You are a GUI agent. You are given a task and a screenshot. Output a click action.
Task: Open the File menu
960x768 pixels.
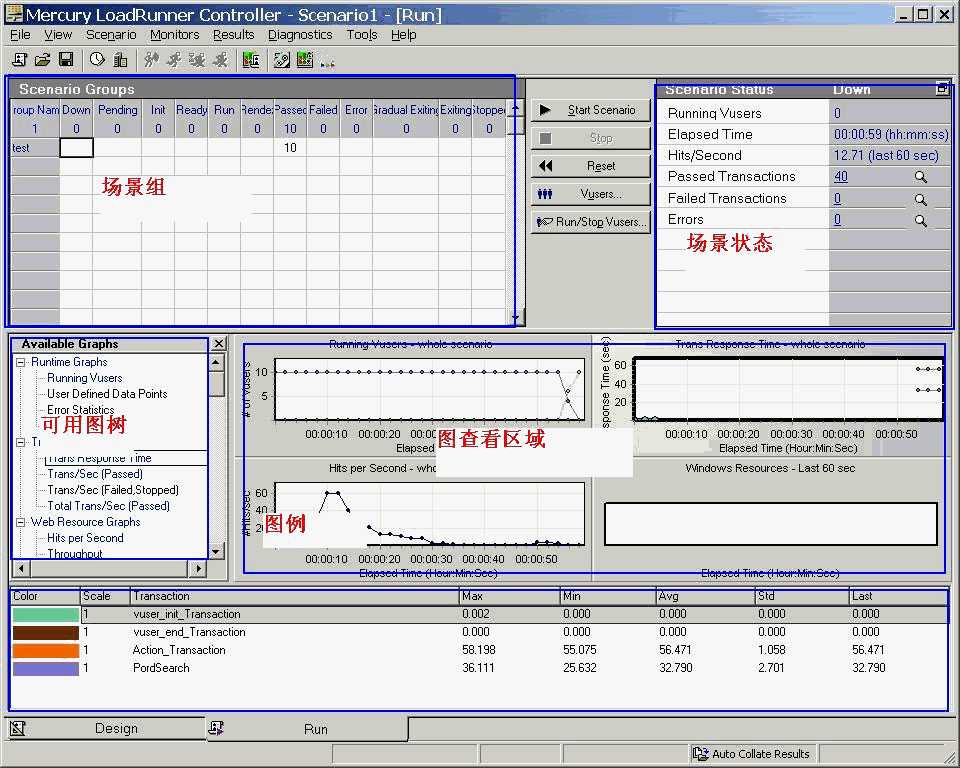click(20, 35)
